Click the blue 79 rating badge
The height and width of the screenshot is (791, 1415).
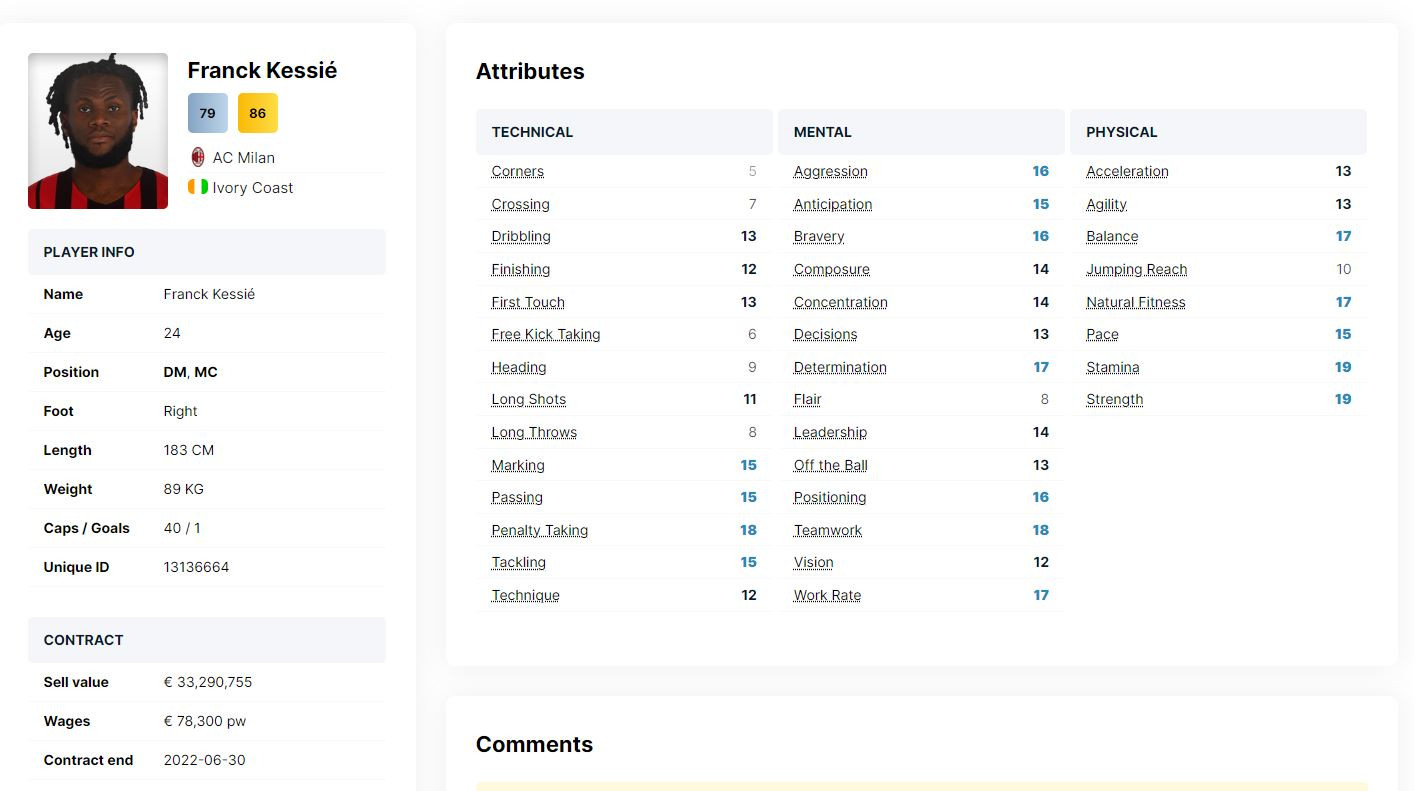[207, 113]
